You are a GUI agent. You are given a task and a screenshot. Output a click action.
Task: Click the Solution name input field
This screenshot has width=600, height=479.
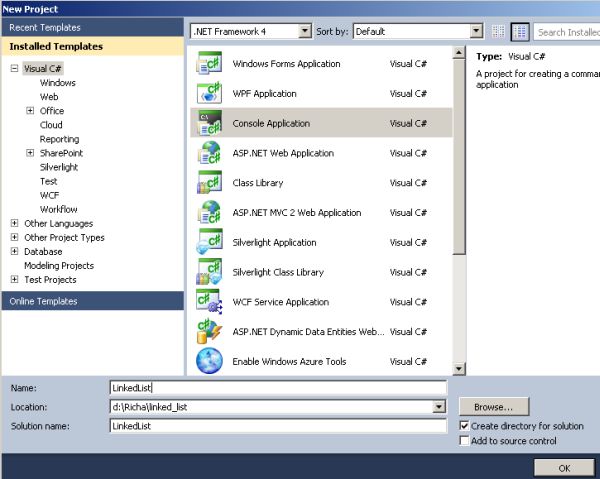(x=278, y=426)
